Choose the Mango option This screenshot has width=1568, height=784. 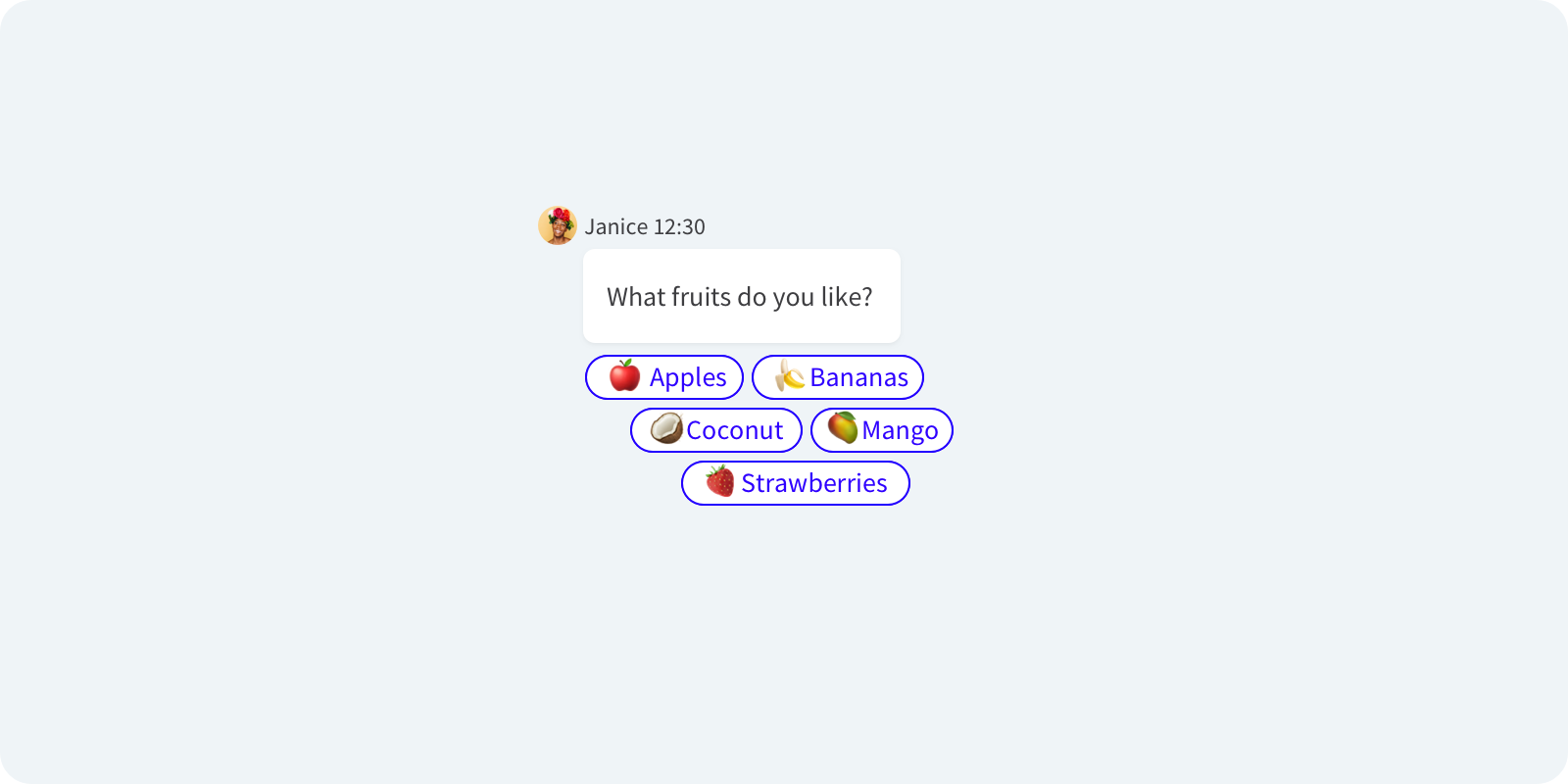[881, 429]
